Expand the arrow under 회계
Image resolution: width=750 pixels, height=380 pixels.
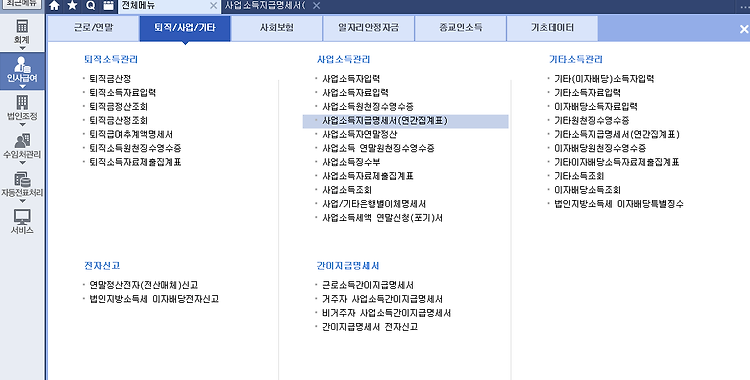point(22,48)
